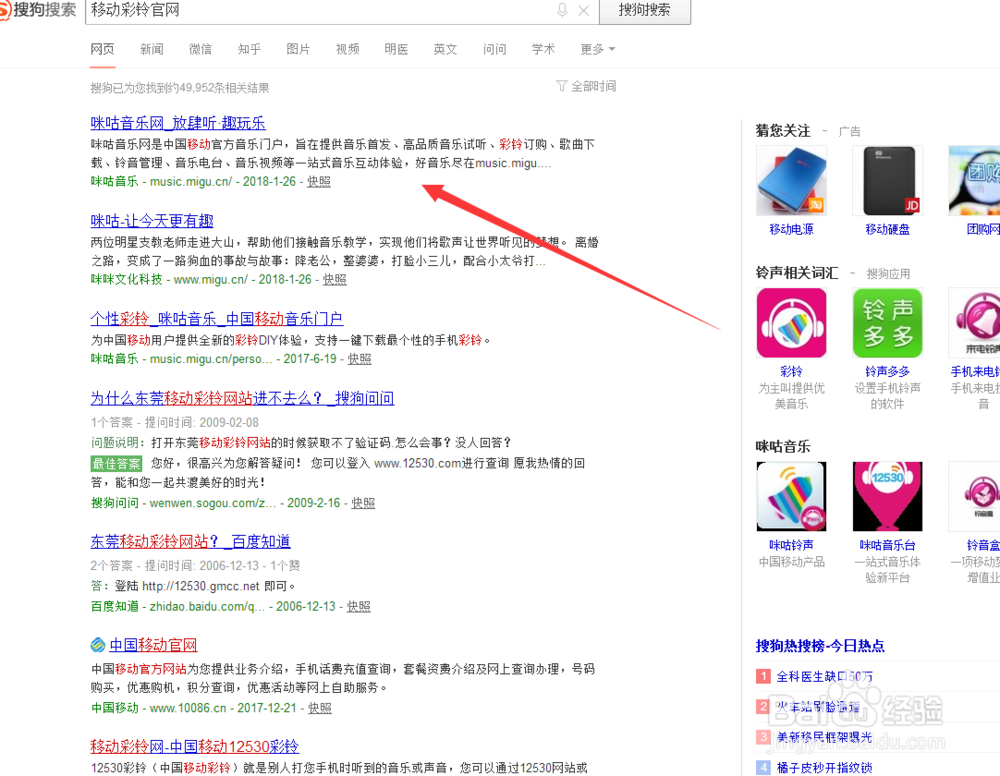
Task: Open result 咪咕音乐网_放肆听·趣玩乐
Action: pyautogui.click(x=178, y=123)
